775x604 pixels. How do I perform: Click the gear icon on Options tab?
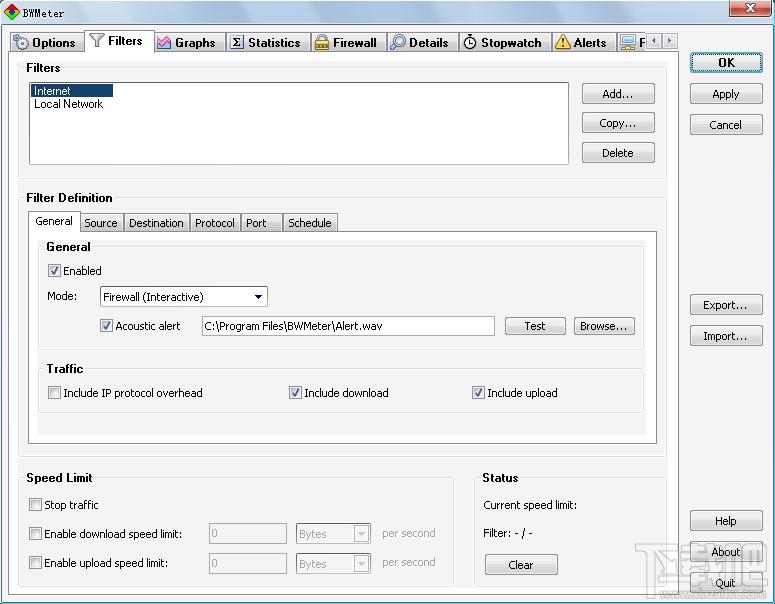[21, 43]
